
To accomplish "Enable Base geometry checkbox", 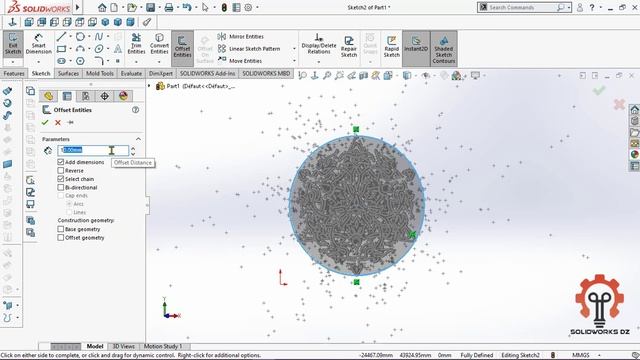I will [61, 229].
